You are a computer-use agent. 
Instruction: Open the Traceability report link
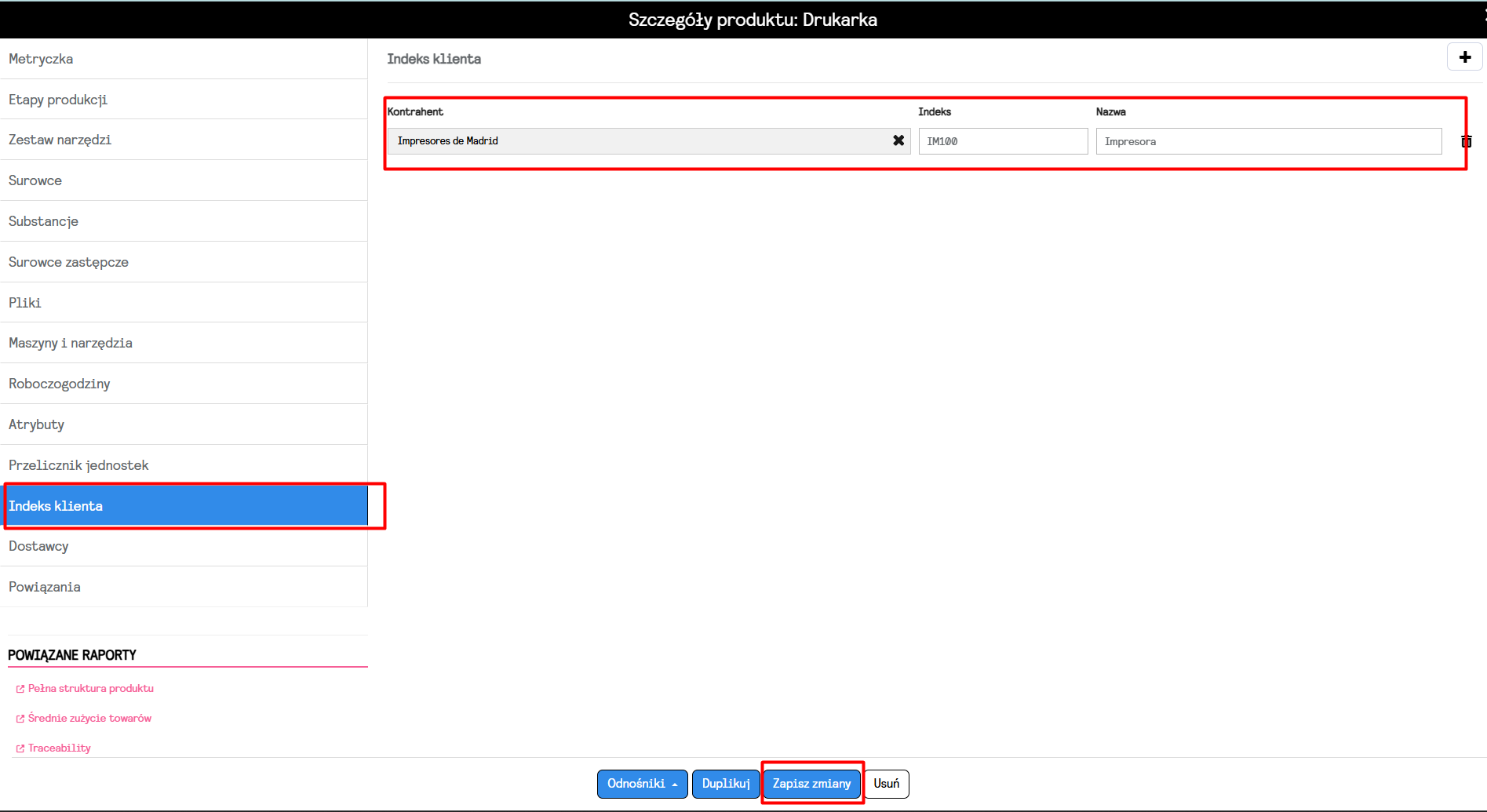pyautogui.click(x=59, y=748)
